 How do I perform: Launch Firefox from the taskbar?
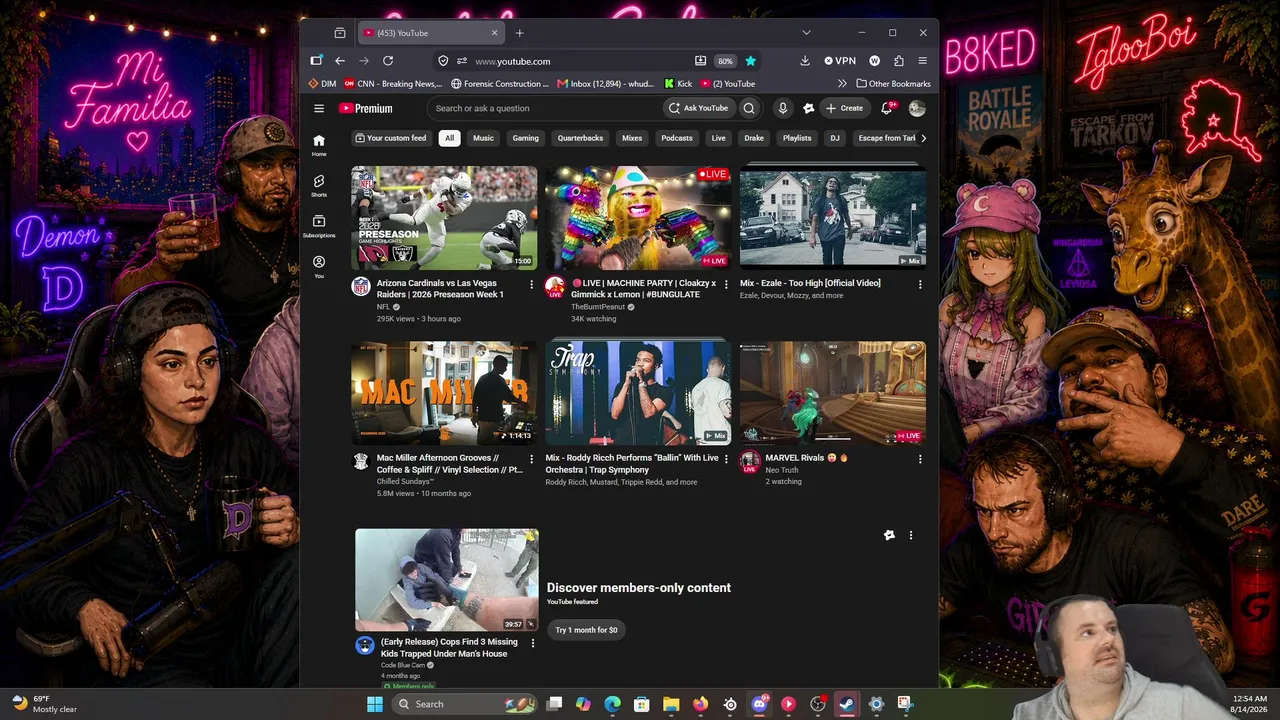(700, 704)
